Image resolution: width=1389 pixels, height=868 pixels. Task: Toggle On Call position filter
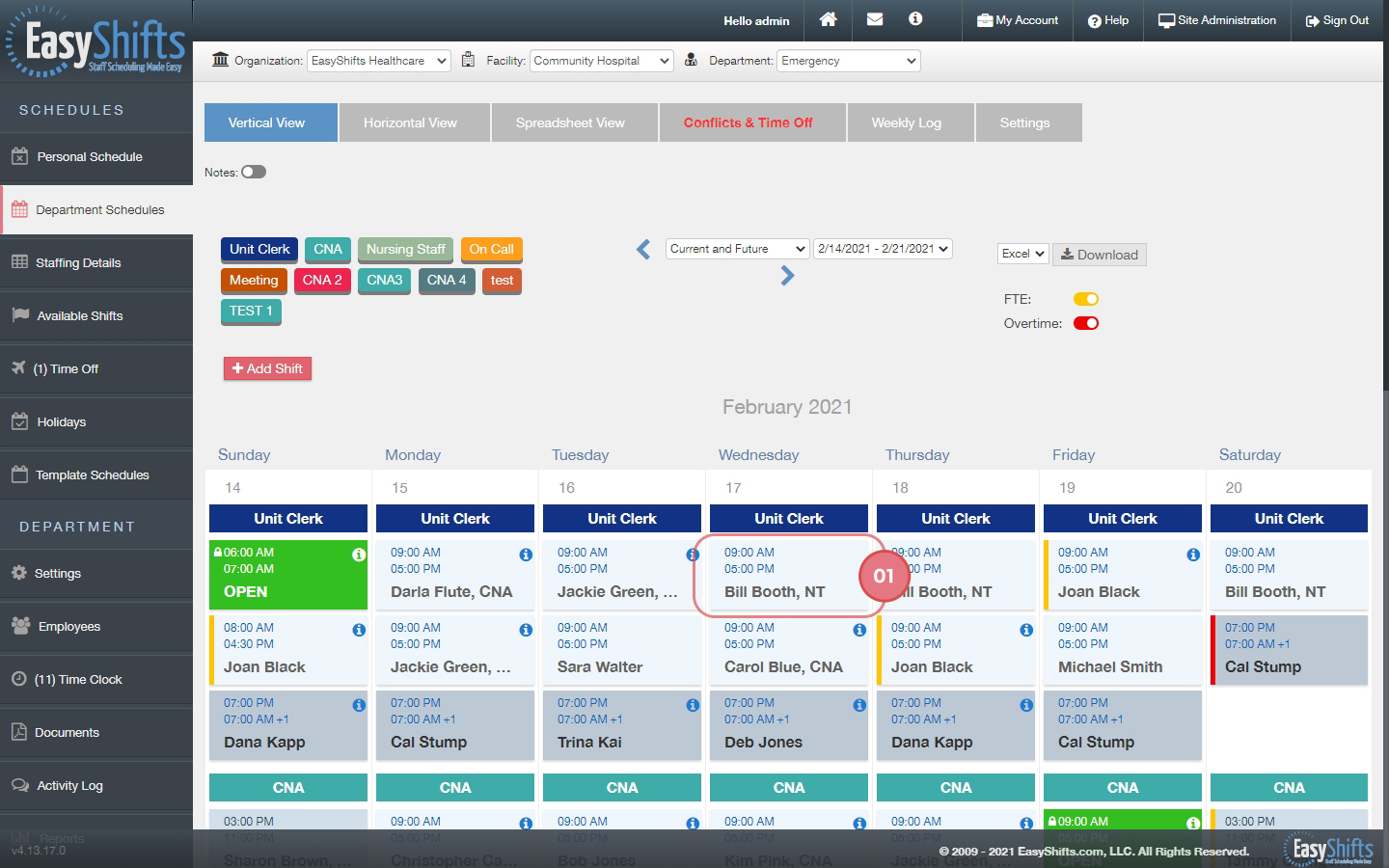(x=491, y=250)
